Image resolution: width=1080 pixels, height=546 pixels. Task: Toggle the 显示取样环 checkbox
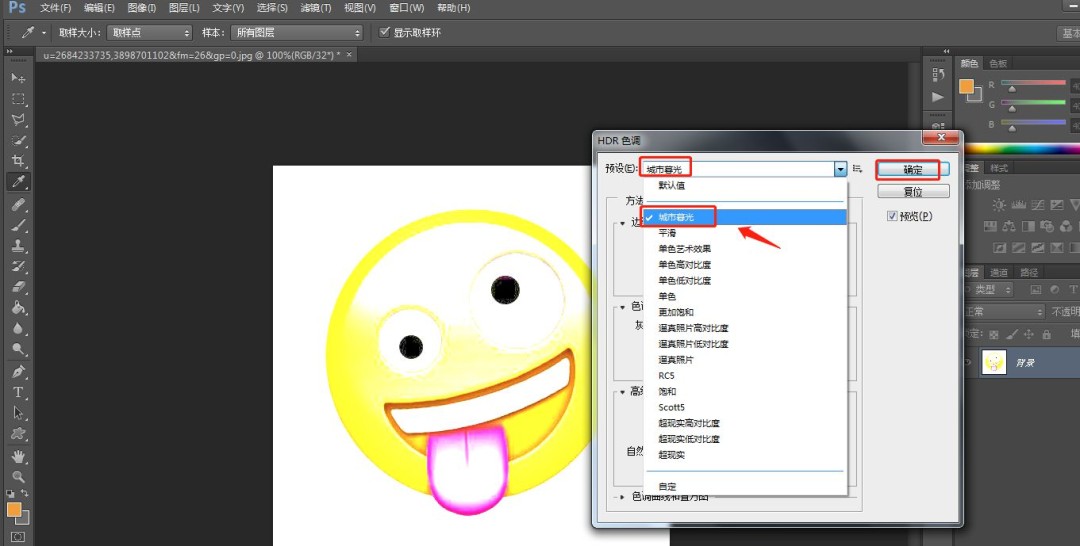385,32
